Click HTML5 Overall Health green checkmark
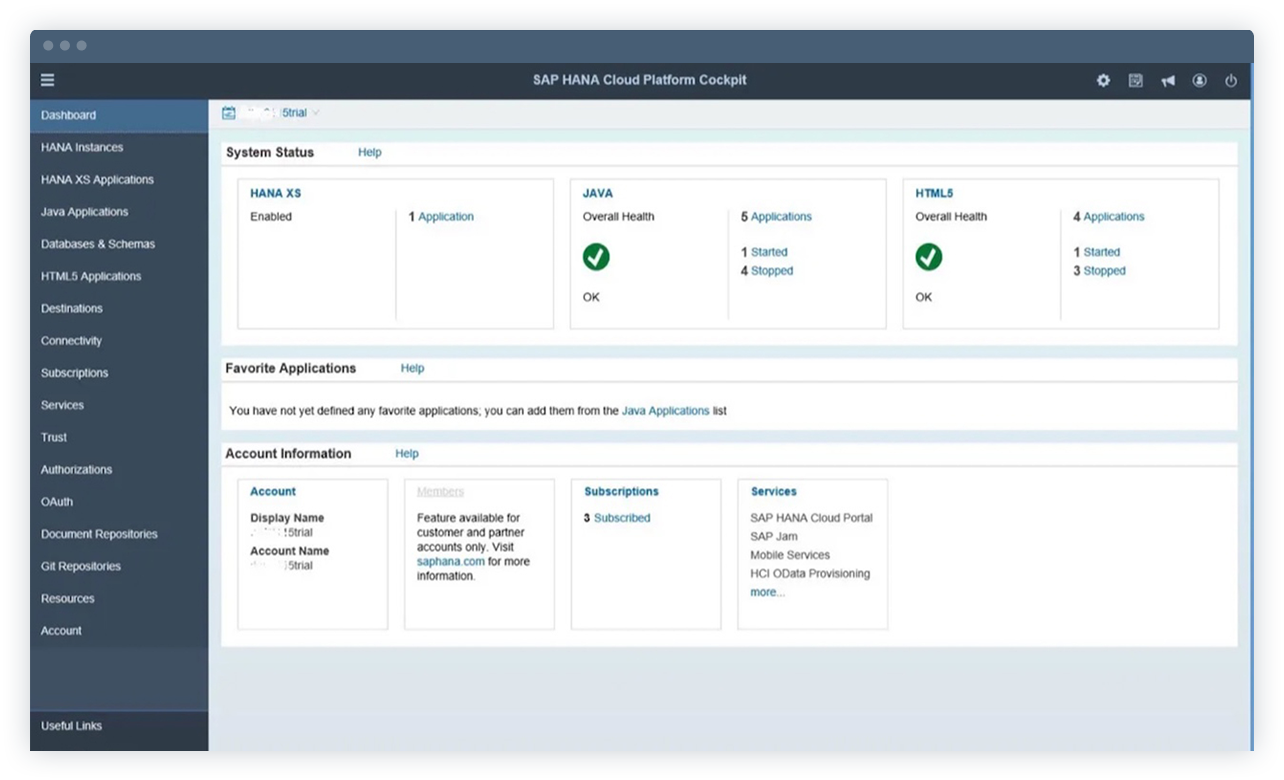 (x=928, y=257)
